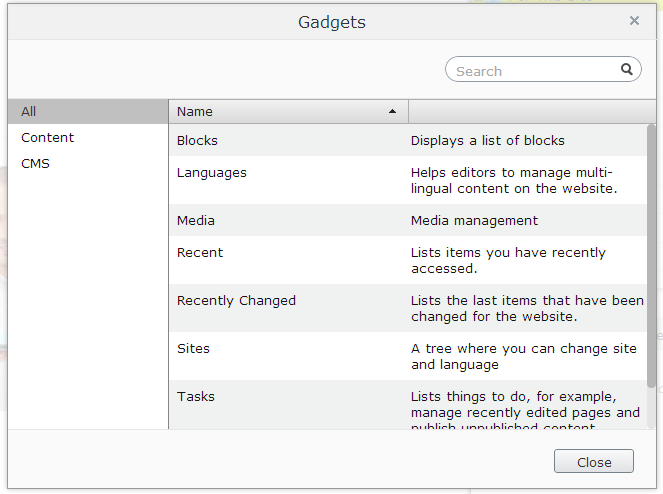Choose the Tasks gadget
Viewport: 663px width, 494px height.
point(196,396)
